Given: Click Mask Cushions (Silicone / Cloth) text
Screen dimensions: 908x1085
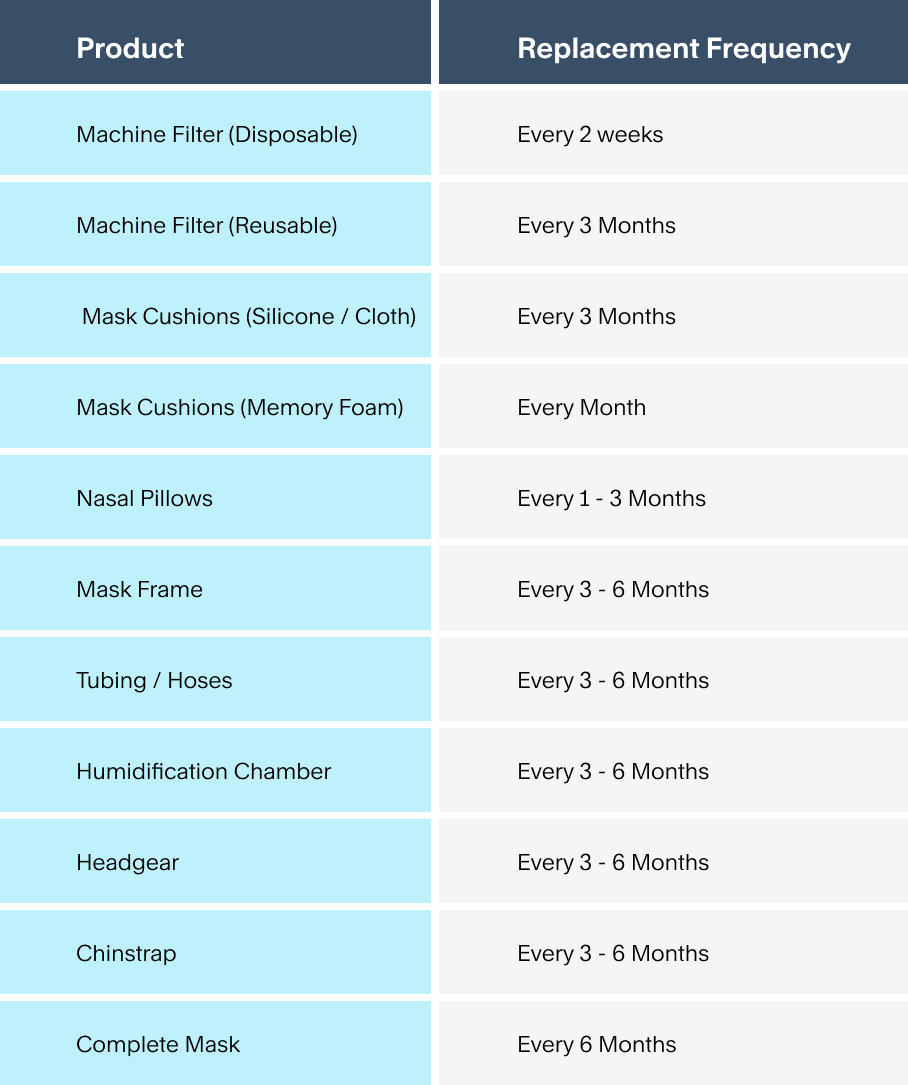Looking at the screenshot, I should (x=248, y=316).
